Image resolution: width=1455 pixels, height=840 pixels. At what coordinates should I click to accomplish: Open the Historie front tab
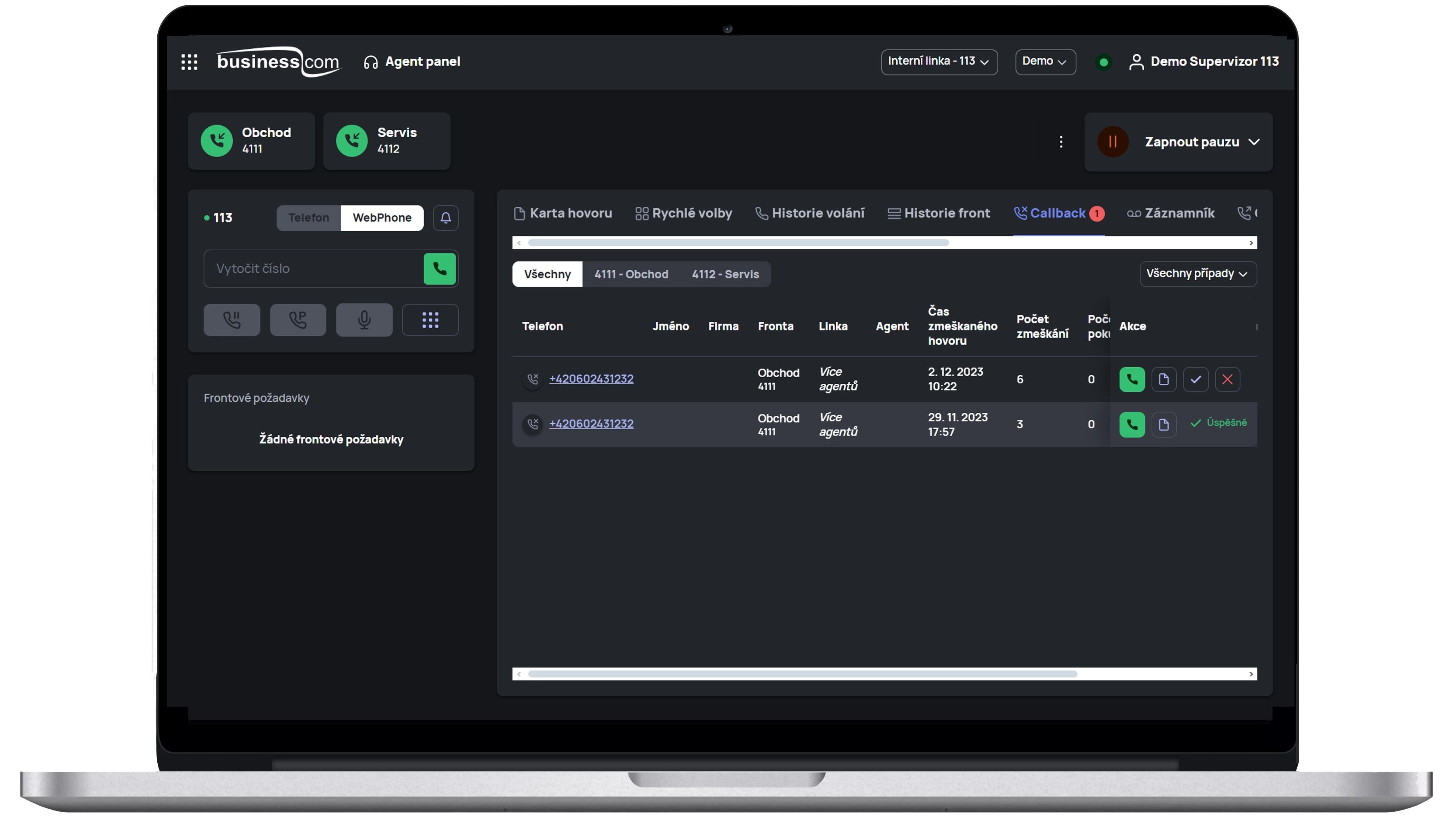[x=939, y=214]
